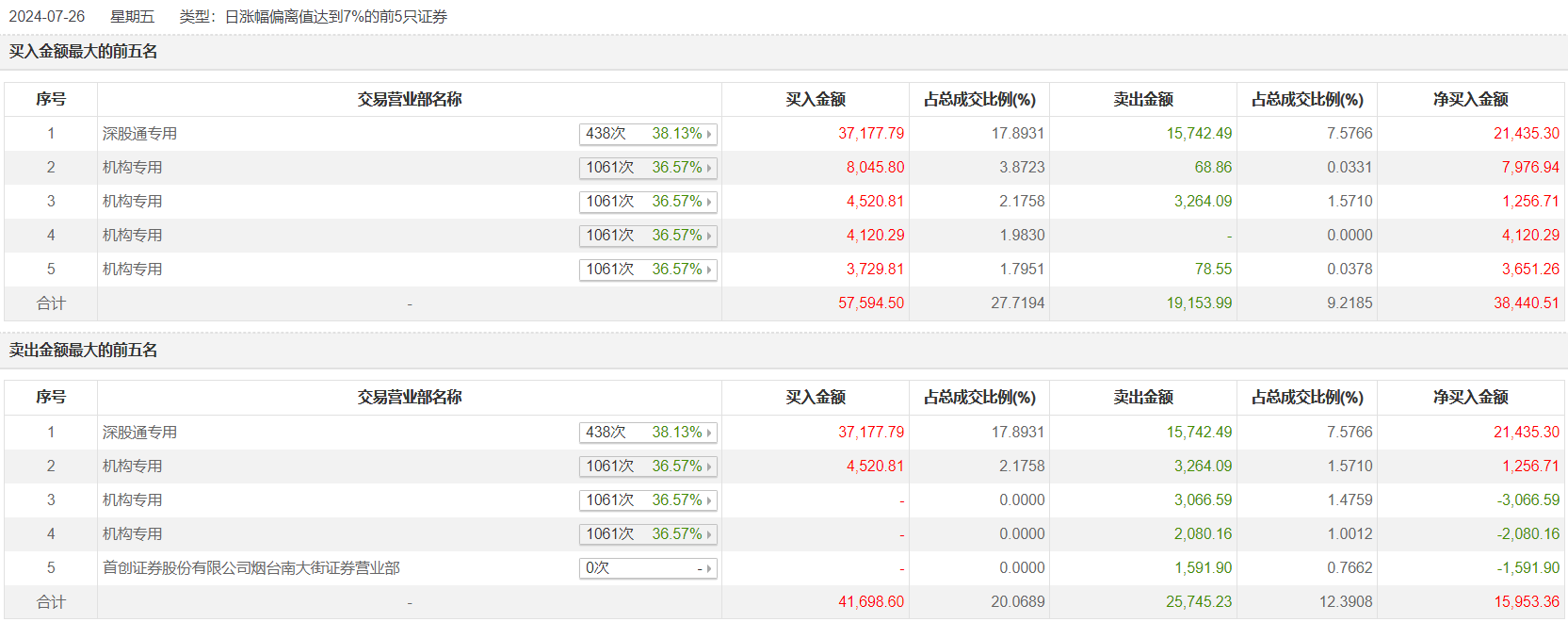Open 首创证券股份有限公司烟台南大街证券营业部 link
Image resolution: width=1568 pixels, height=622 pixels.
pos(251,568)
